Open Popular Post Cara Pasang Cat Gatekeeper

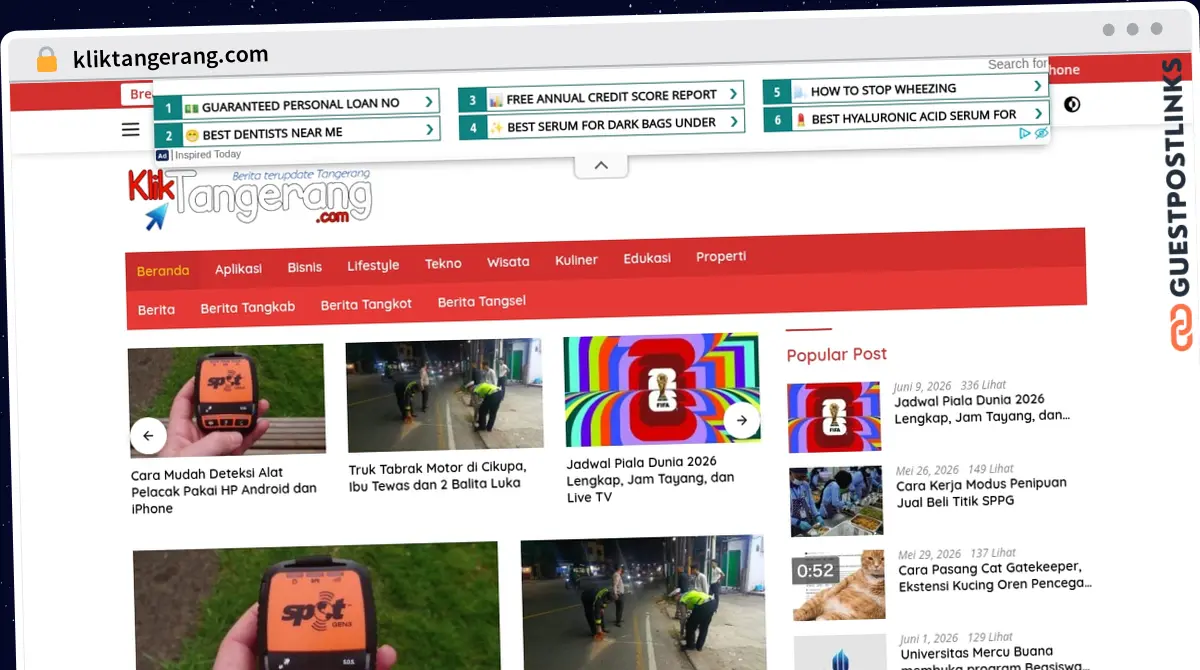[994, 576]
